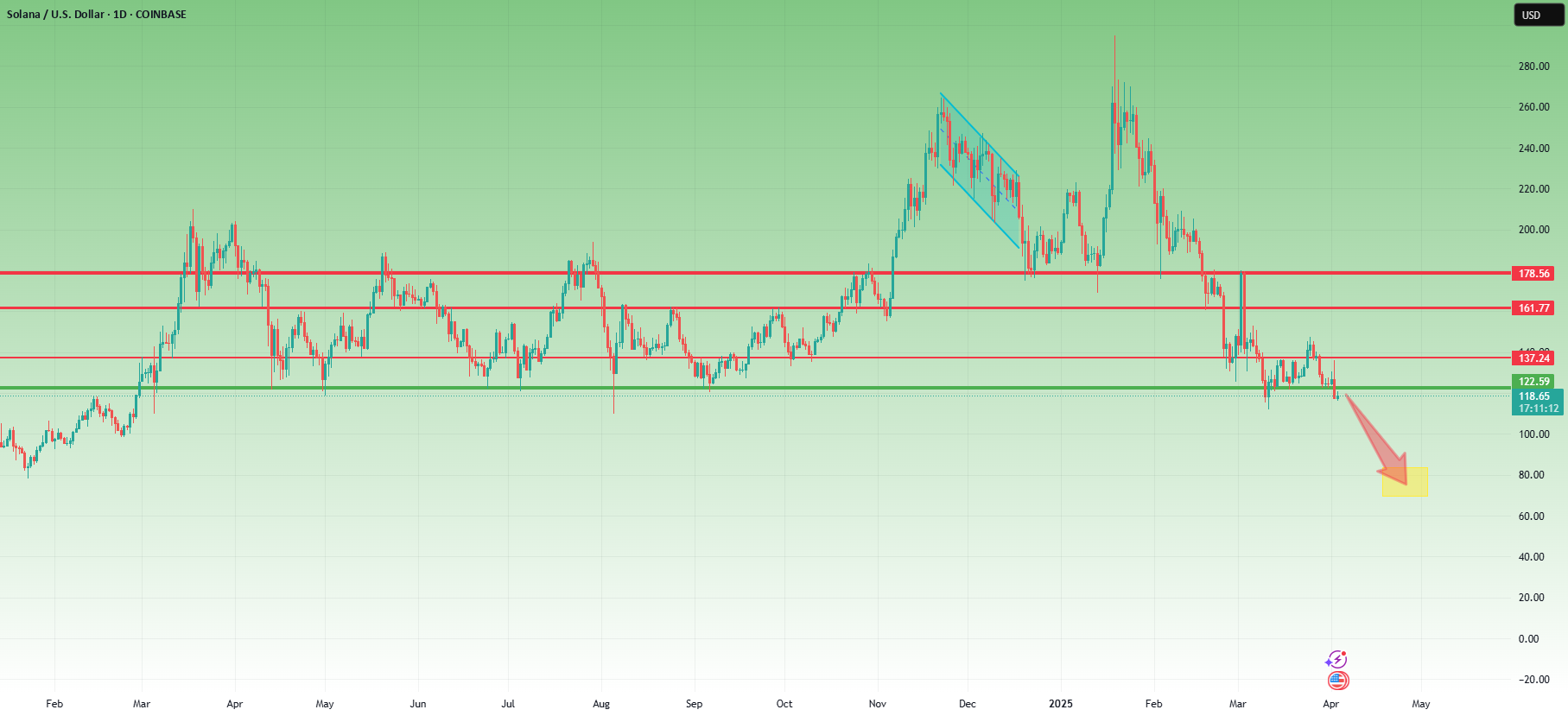
Task: Click the May label on time axis
Action: tap(1421, 704)
